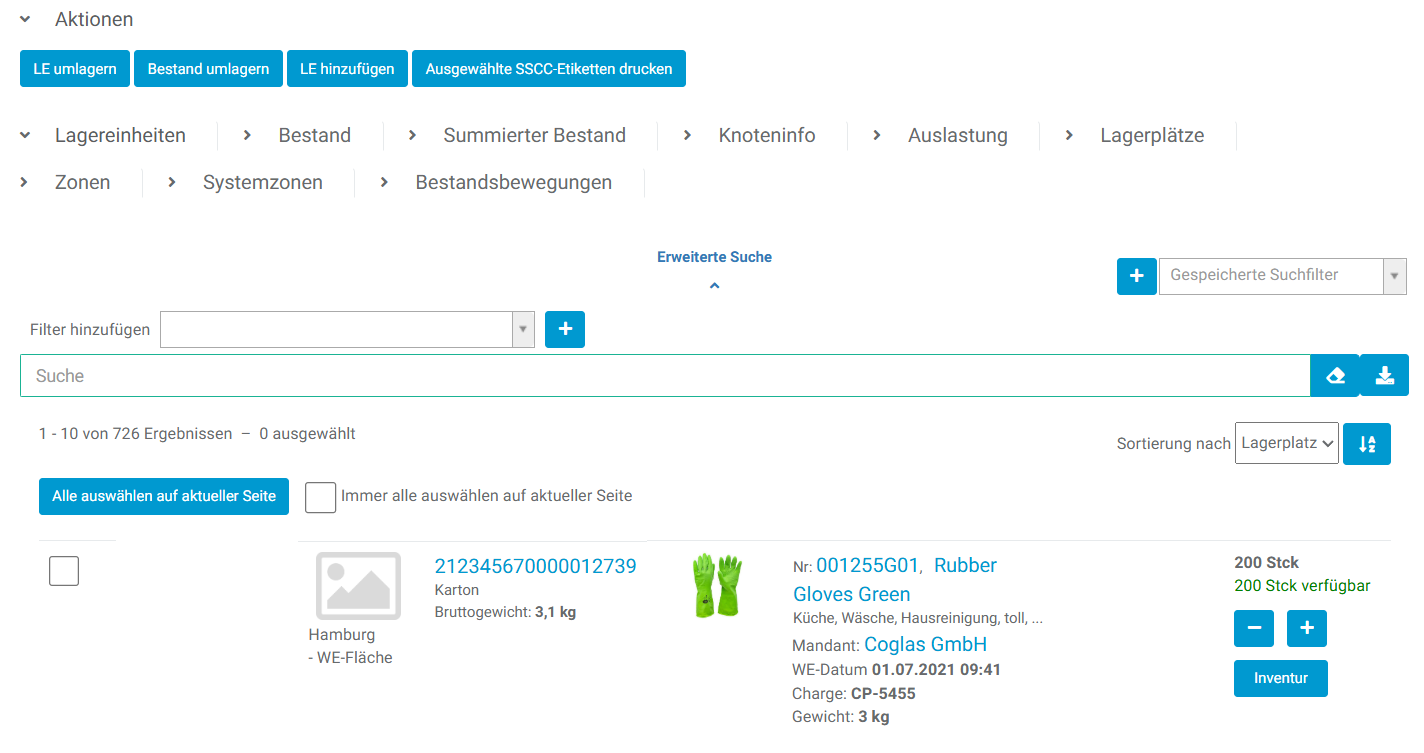Screen dimensions: 1424x753
Task: Decrease quantity with the minus icon
Action: [x=1253, y=628]
